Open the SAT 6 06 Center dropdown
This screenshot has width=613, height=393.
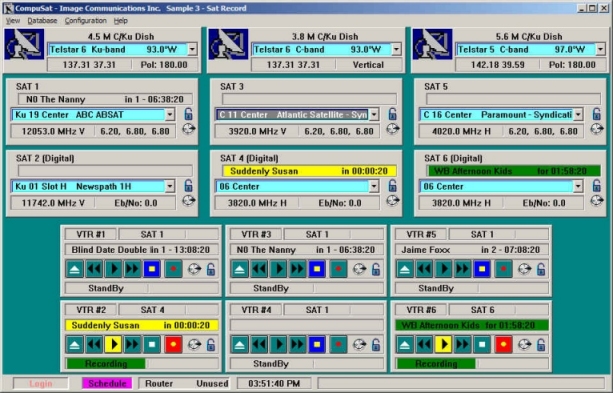(x=578, y=187)
